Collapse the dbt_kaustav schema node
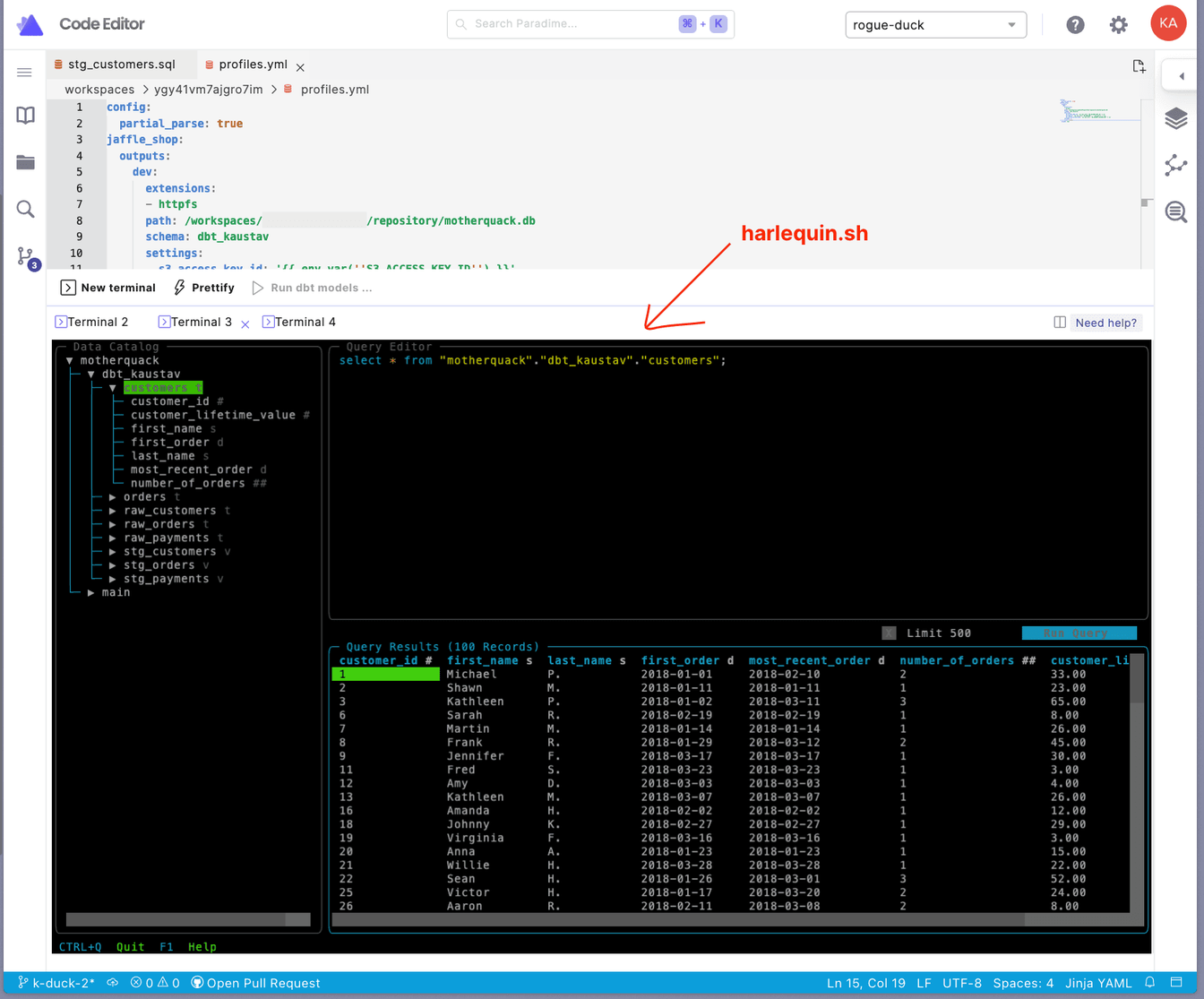Image resolution: width=1204 pixels, height=999 pixels. point(91,375)
